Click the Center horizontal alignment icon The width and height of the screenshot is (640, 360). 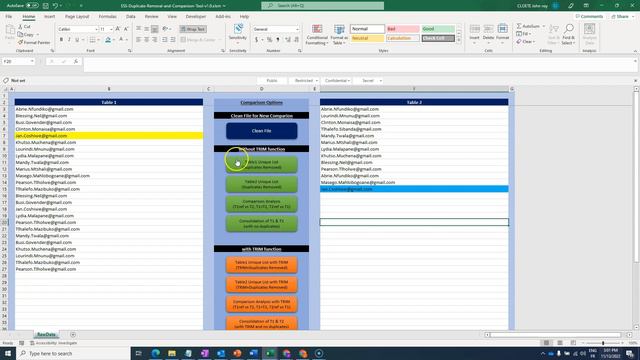pos(147,40)
